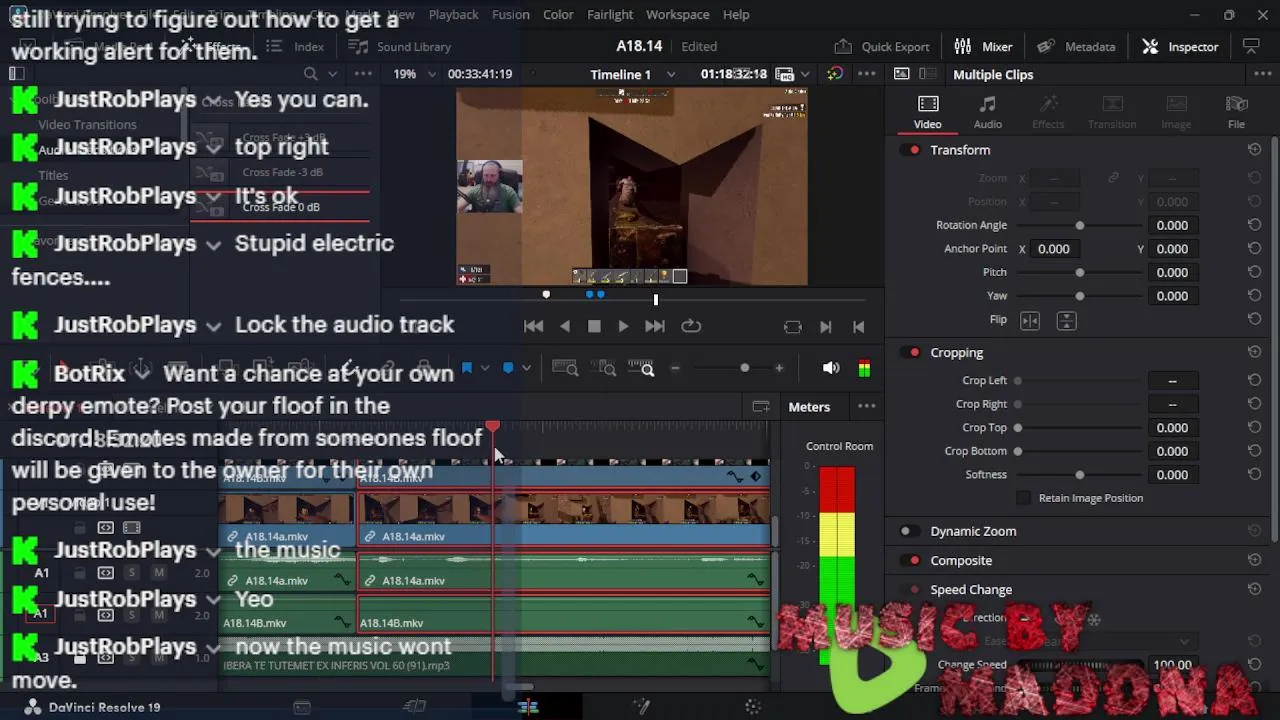Click the Quick Export button

[882, 46]
